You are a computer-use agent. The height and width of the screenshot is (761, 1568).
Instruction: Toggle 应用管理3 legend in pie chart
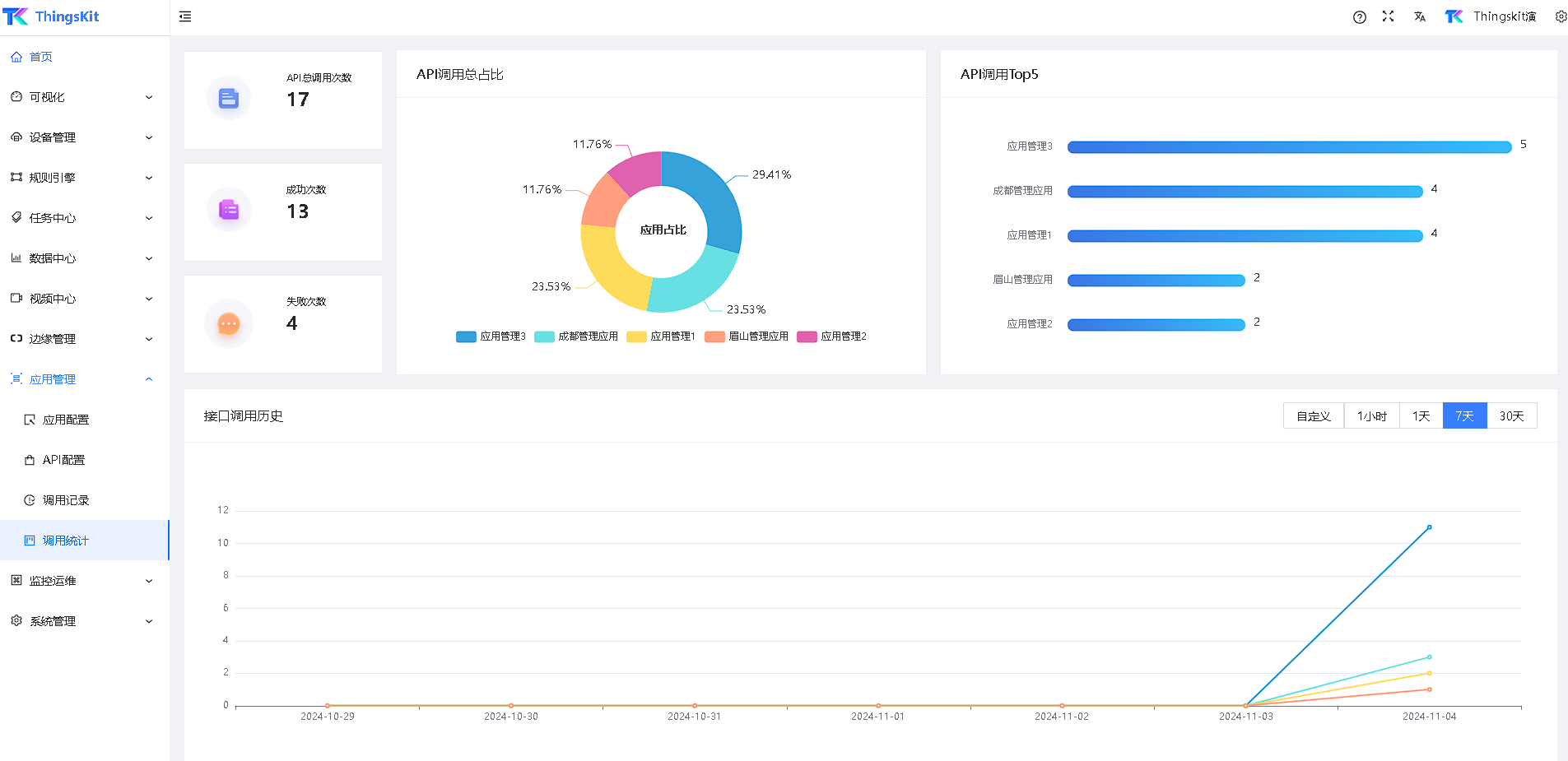click(491, 336)
